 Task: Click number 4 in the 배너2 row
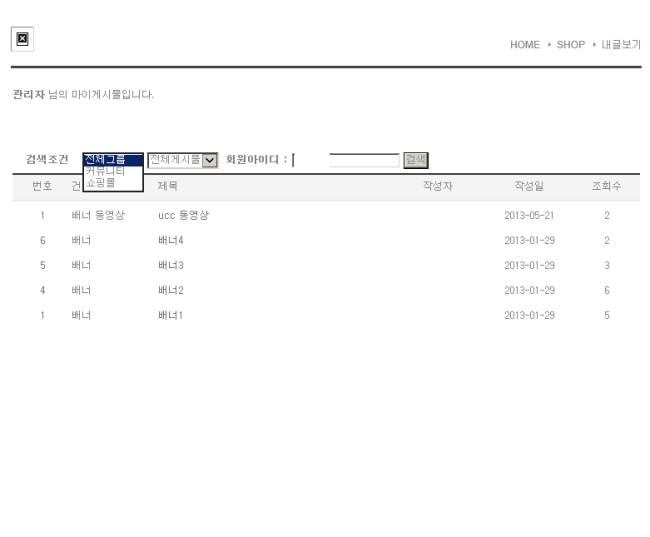43,290
